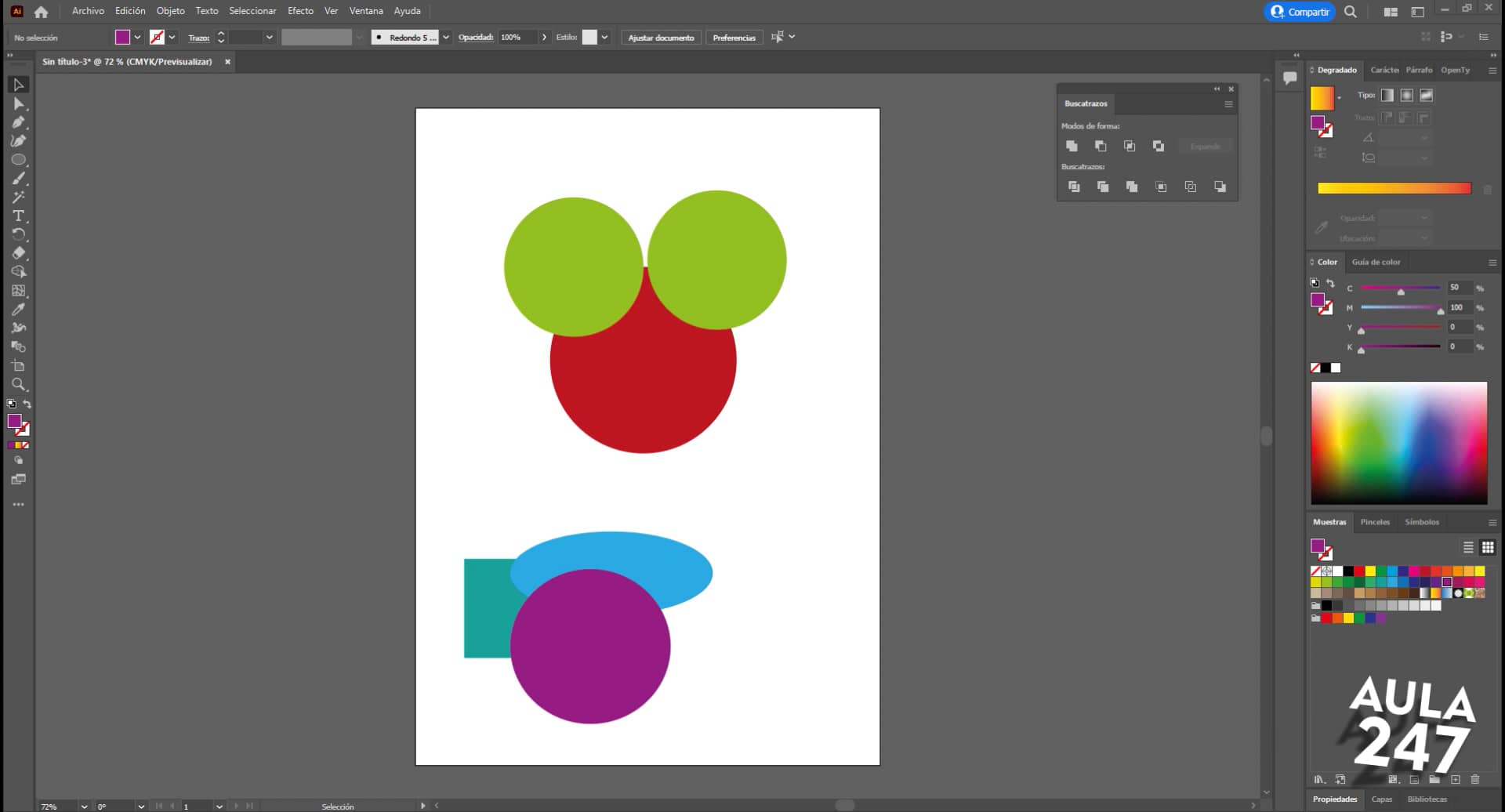Open the Objeto menu
Screen dimensions: 1505x812
170,11
